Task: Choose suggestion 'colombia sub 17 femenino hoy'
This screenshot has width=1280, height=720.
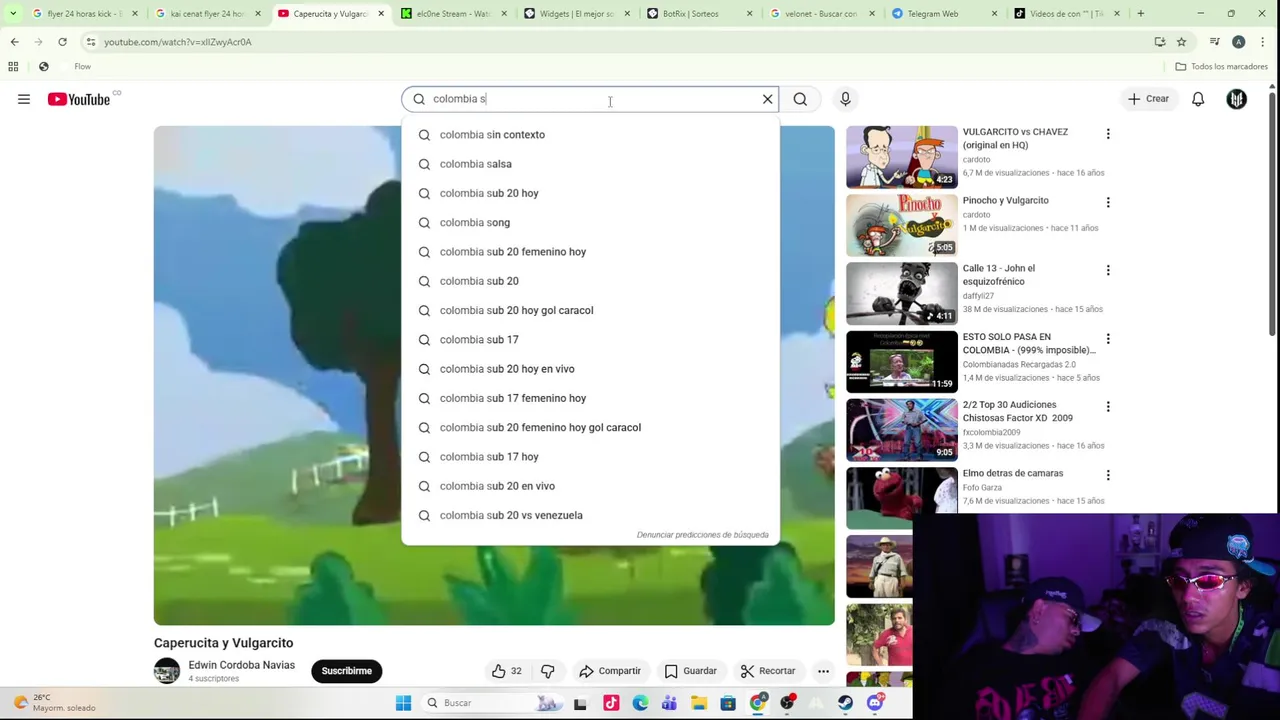Action: 590,398
